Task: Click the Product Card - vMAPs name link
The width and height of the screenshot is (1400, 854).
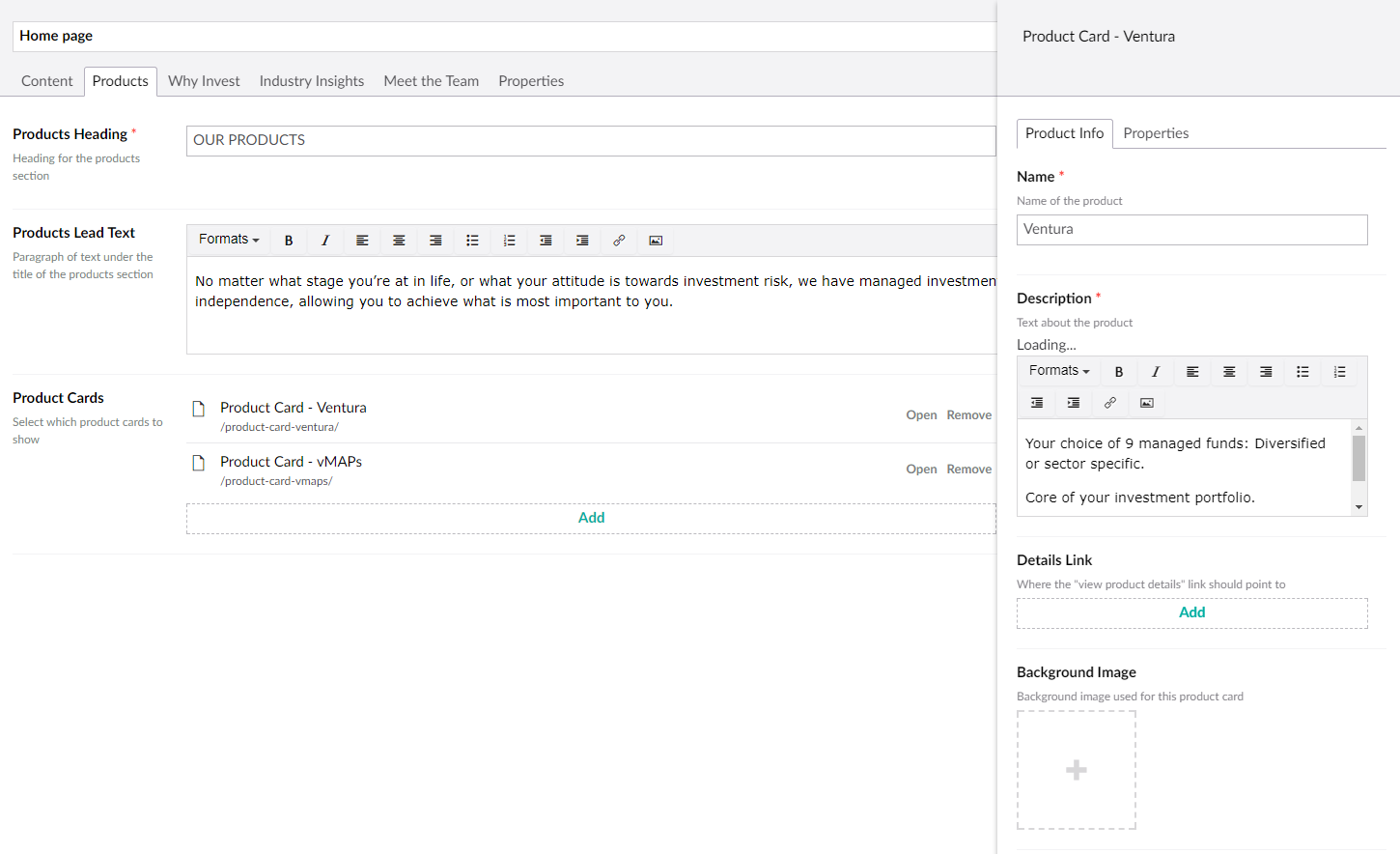Action: (x=291, y=462)
